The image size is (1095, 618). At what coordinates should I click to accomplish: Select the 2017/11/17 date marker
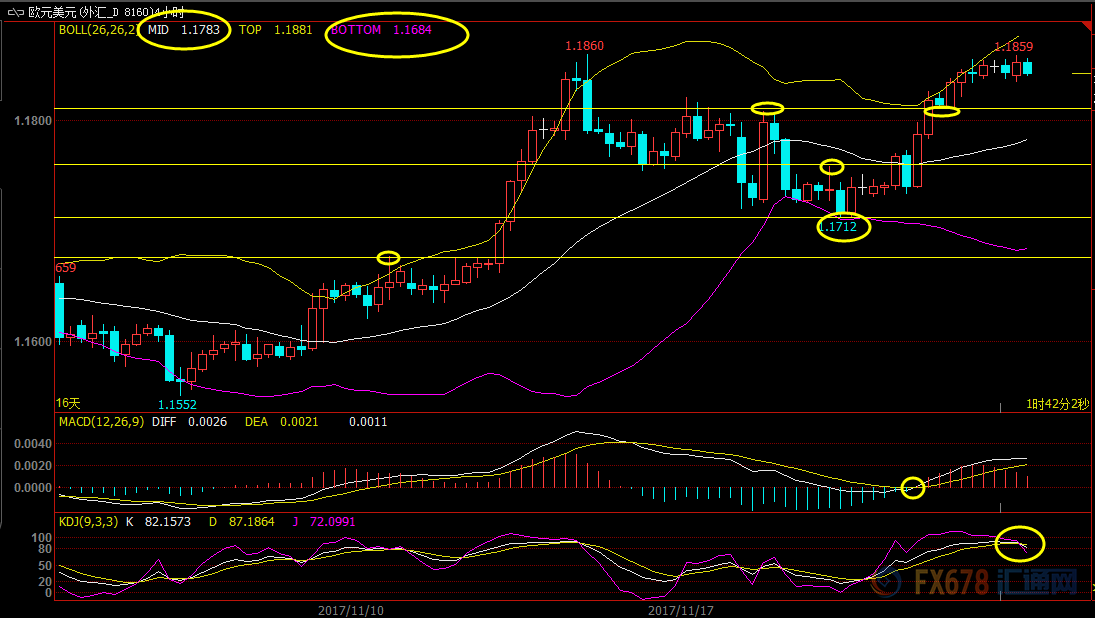coord(681,610)
